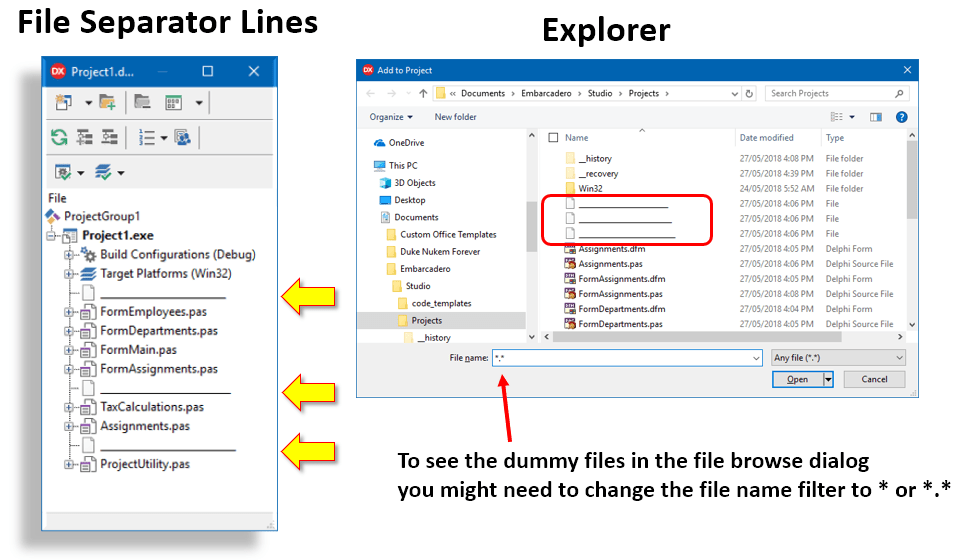The height and width of the screenshot is (560, 968).
Task: Click the View grid icon in Project Manager
Action: pyautogui.click(x=173, y=102)
